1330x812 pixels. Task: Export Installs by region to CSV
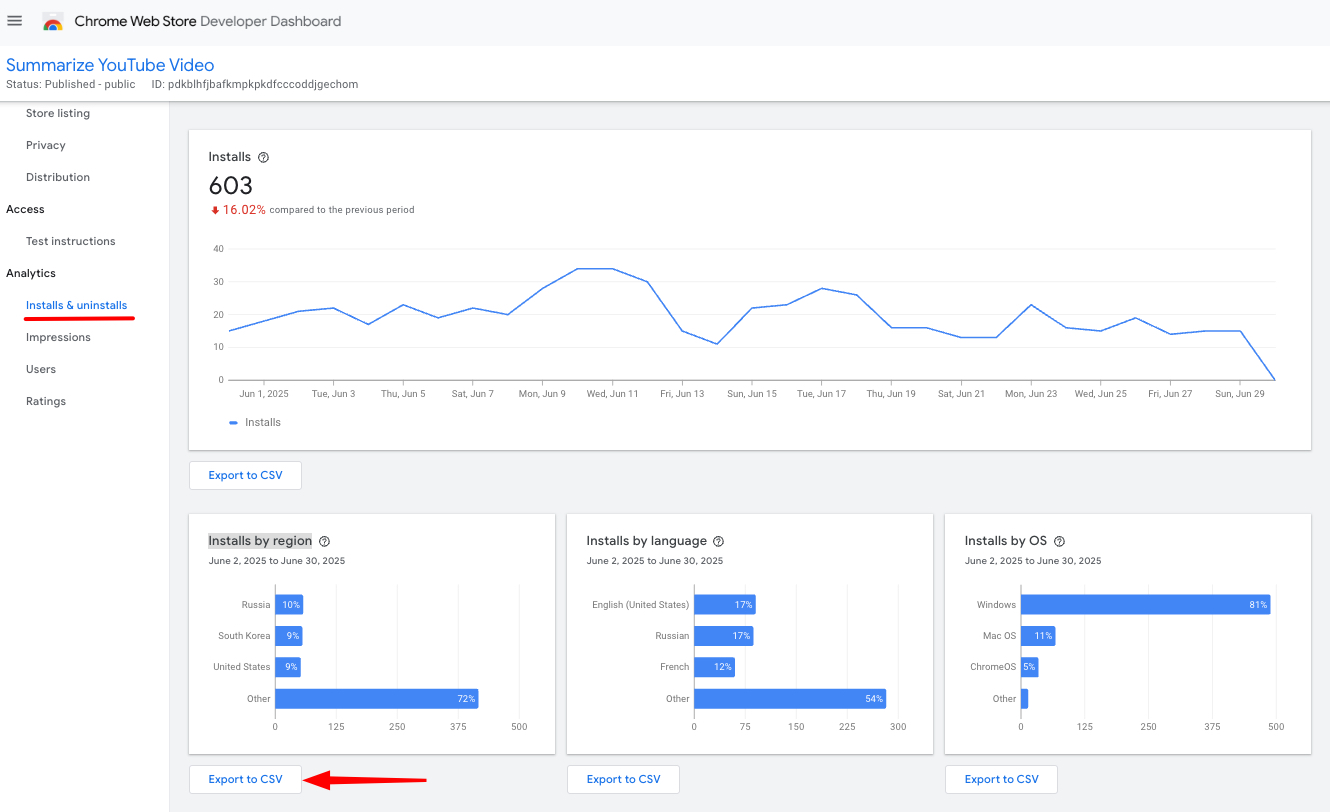245,779
